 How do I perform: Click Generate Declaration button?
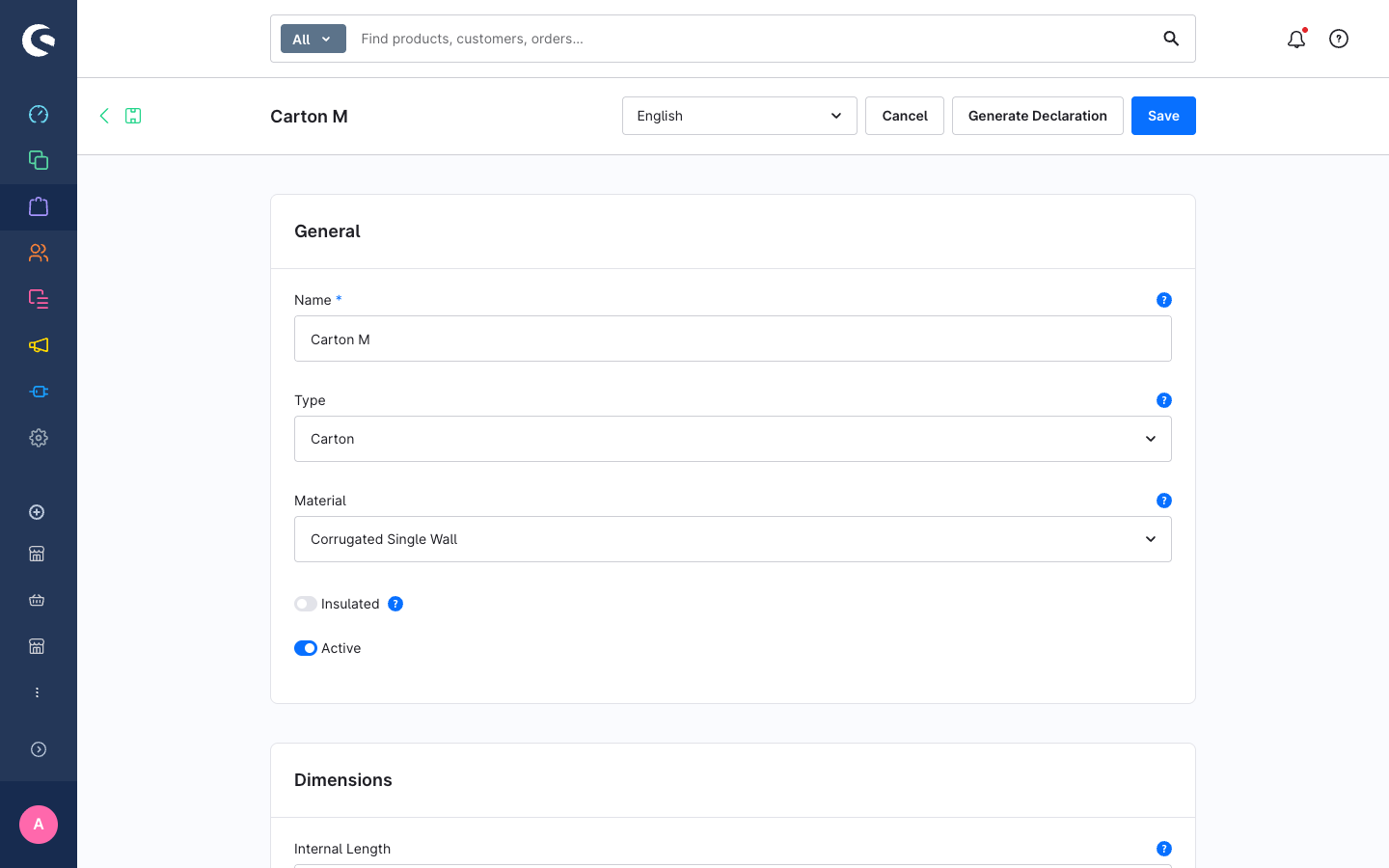(x=1038, y=116)
